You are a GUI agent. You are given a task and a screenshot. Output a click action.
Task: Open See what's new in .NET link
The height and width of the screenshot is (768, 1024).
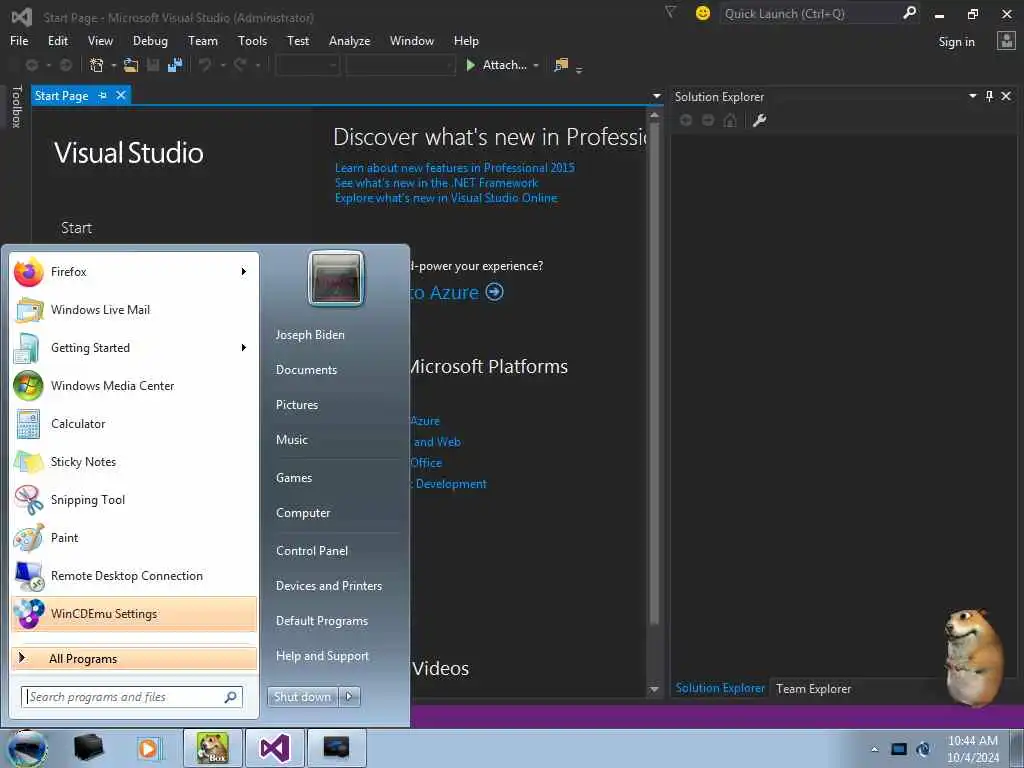436,183
